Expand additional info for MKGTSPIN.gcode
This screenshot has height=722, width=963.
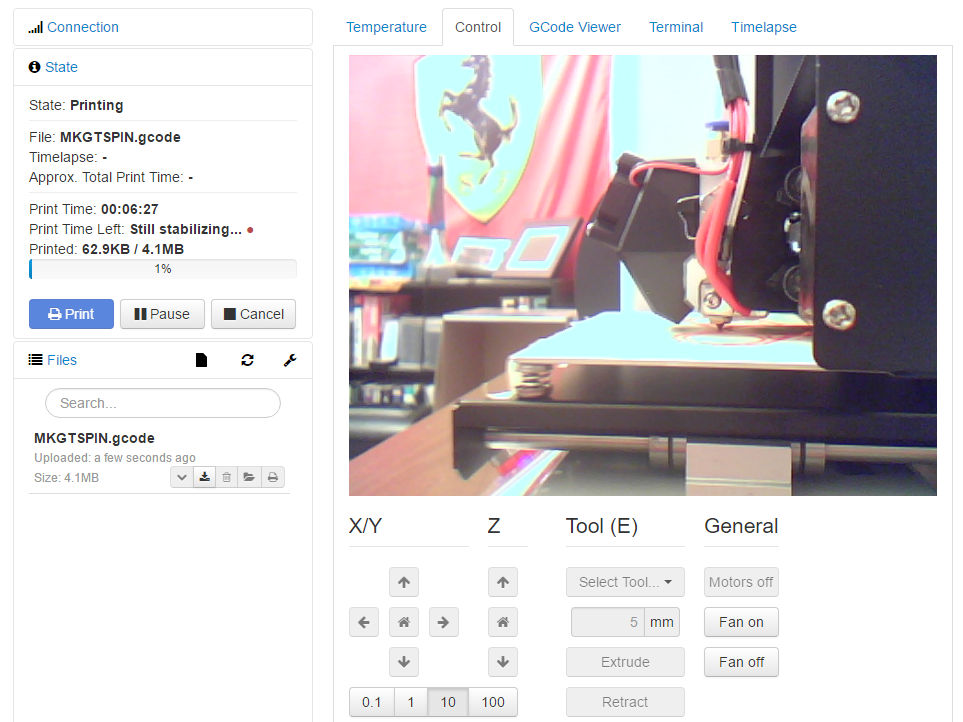click(181, 477)
